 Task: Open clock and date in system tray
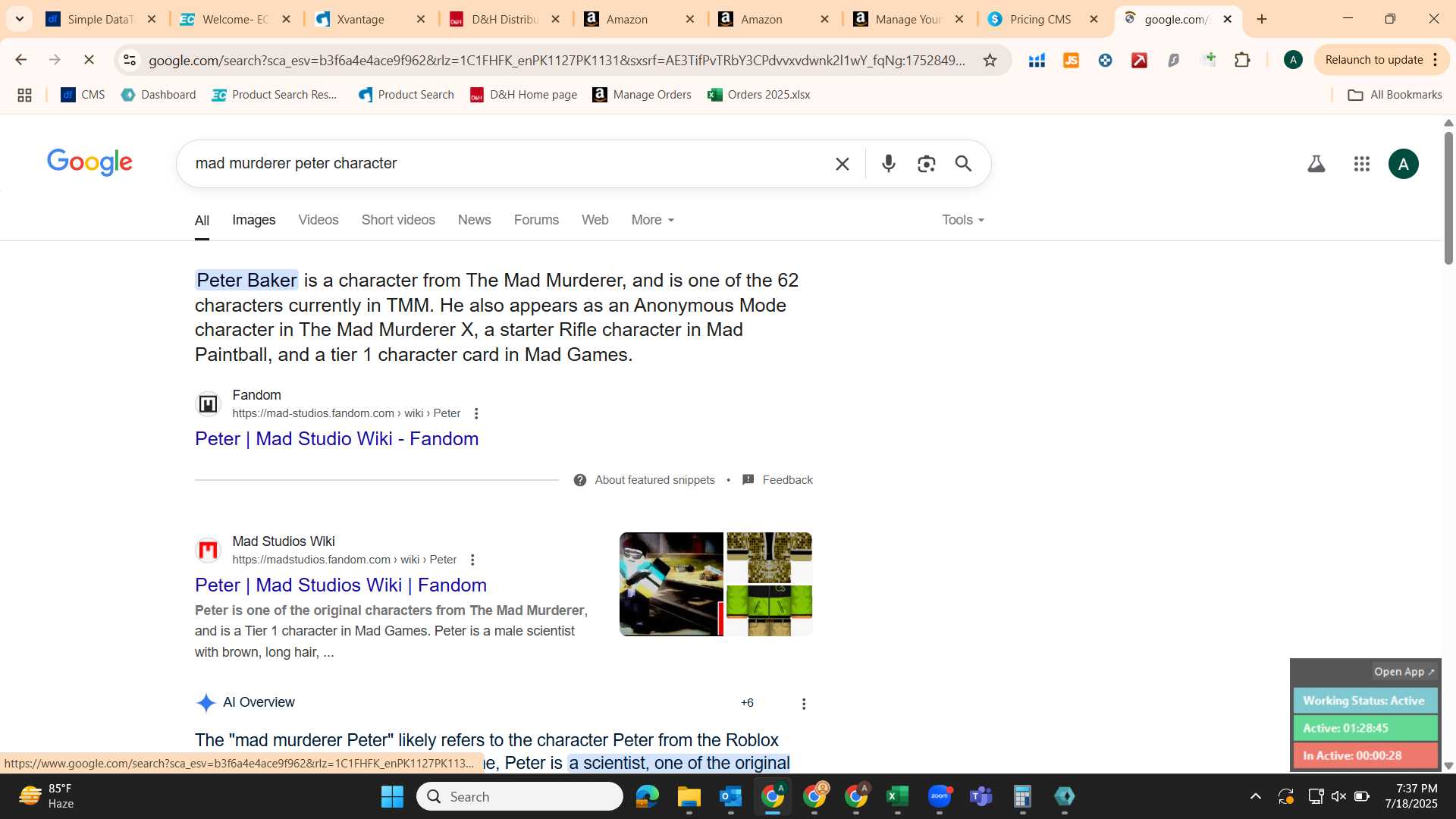tap(1410, 796)
